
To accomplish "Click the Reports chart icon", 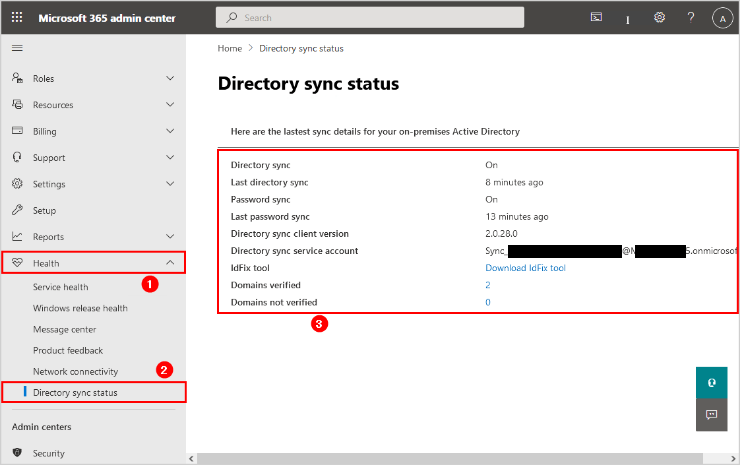I will coord(18,236).
